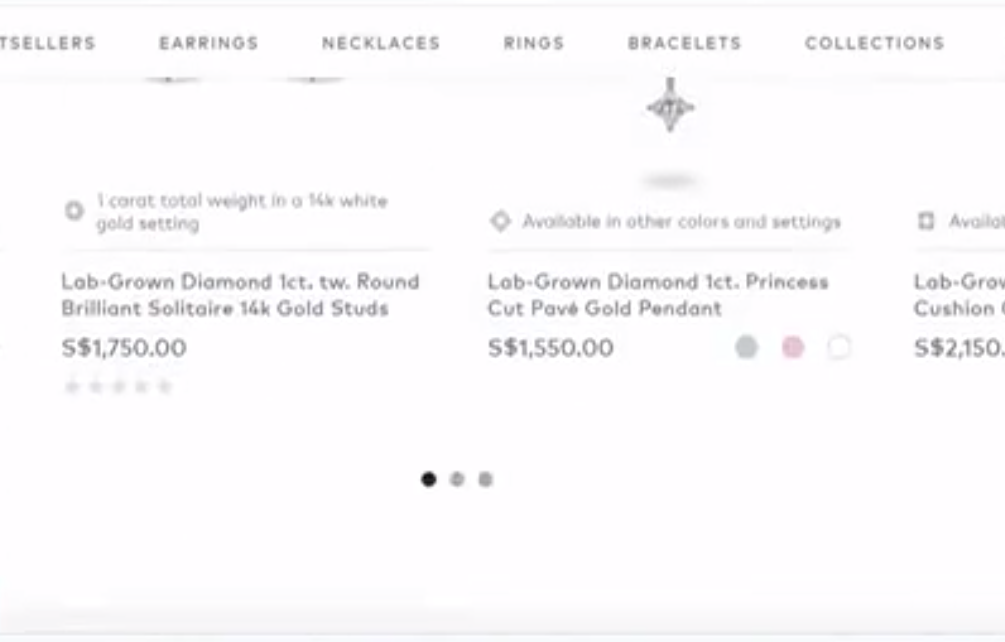This screenshot has width=1005, height=642.
Task: Click the square cushion icon at right edge
Action: click(x=926, y=221)
